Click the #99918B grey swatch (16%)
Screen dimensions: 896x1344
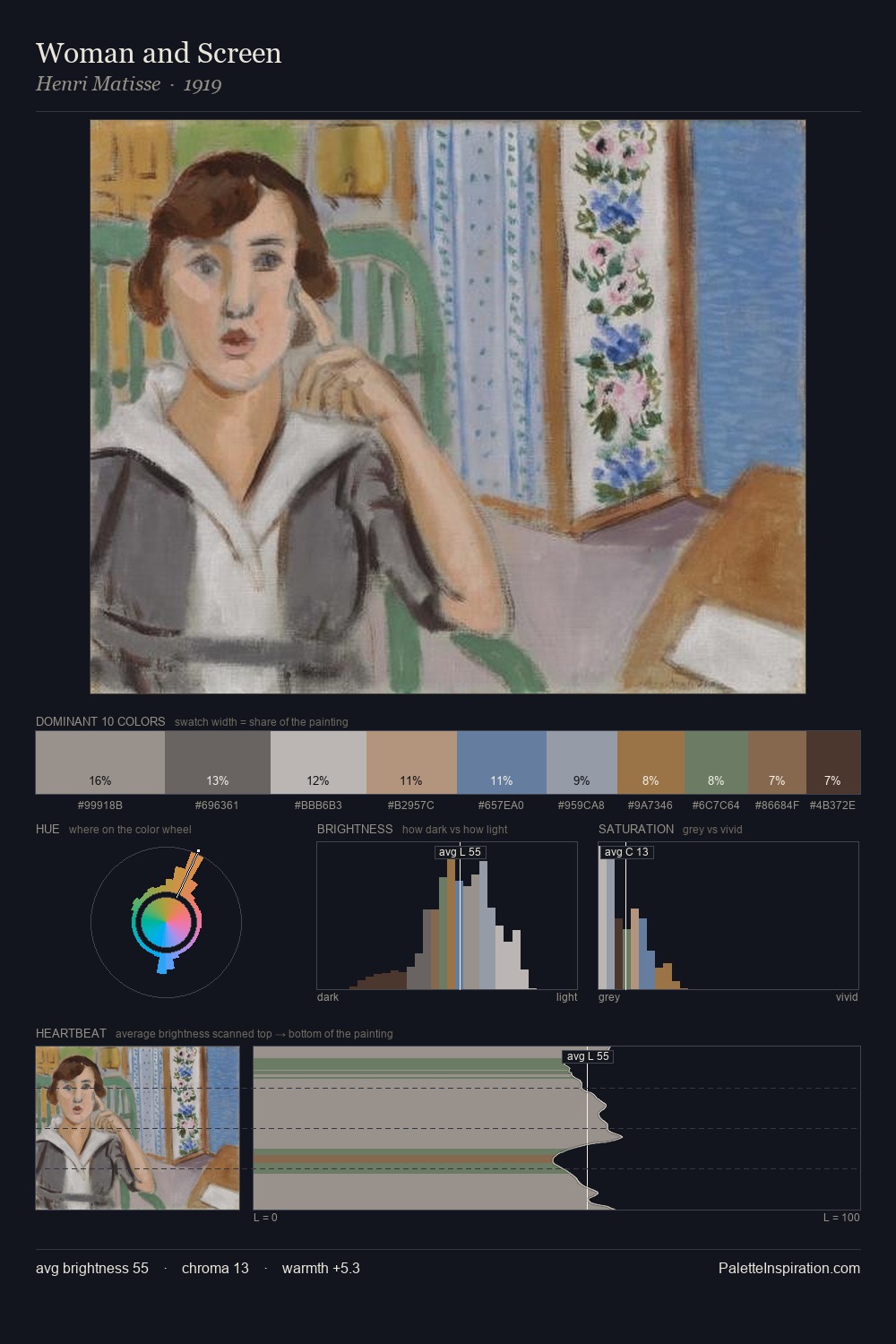[x=100, y=762]
